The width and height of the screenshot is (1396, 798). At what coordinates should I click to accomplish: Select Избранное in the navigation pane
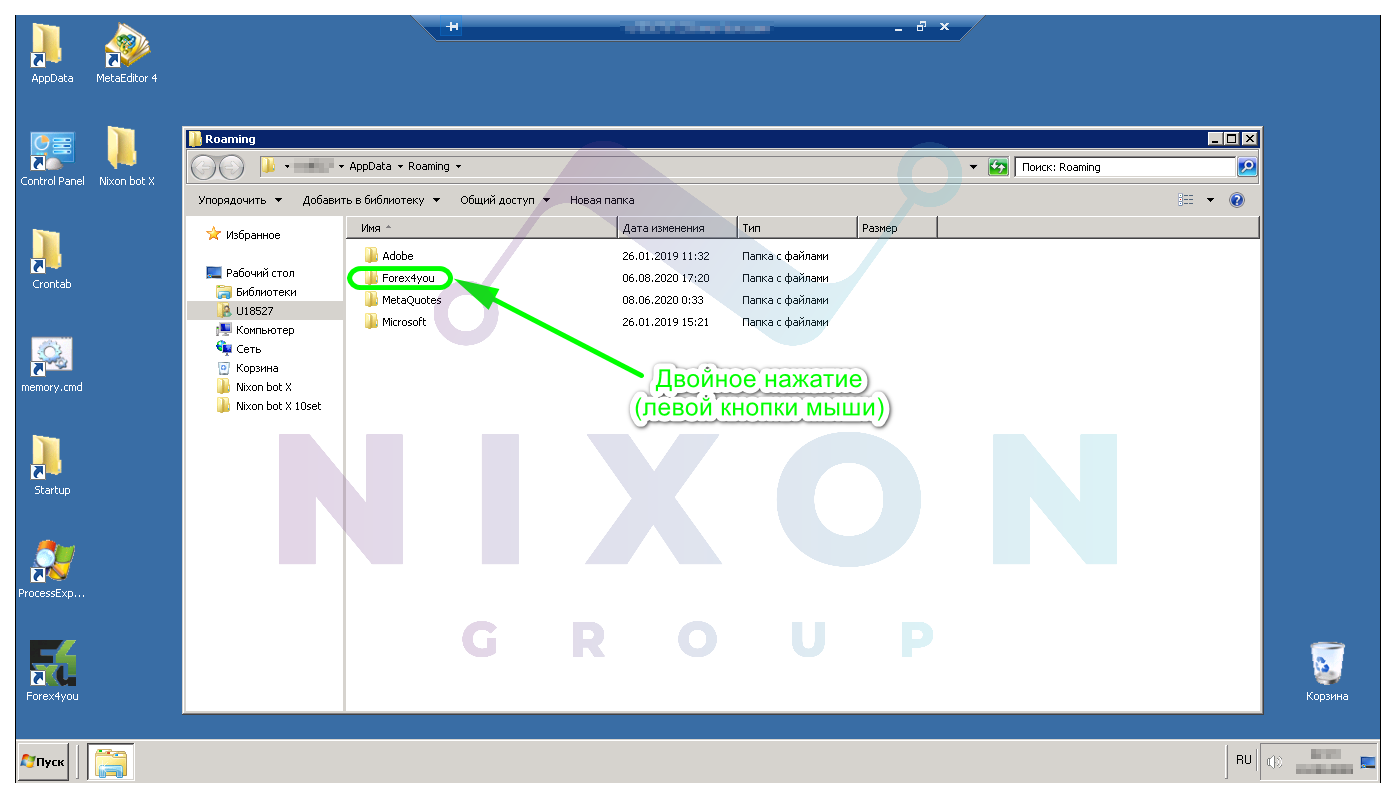pos(243,235)
